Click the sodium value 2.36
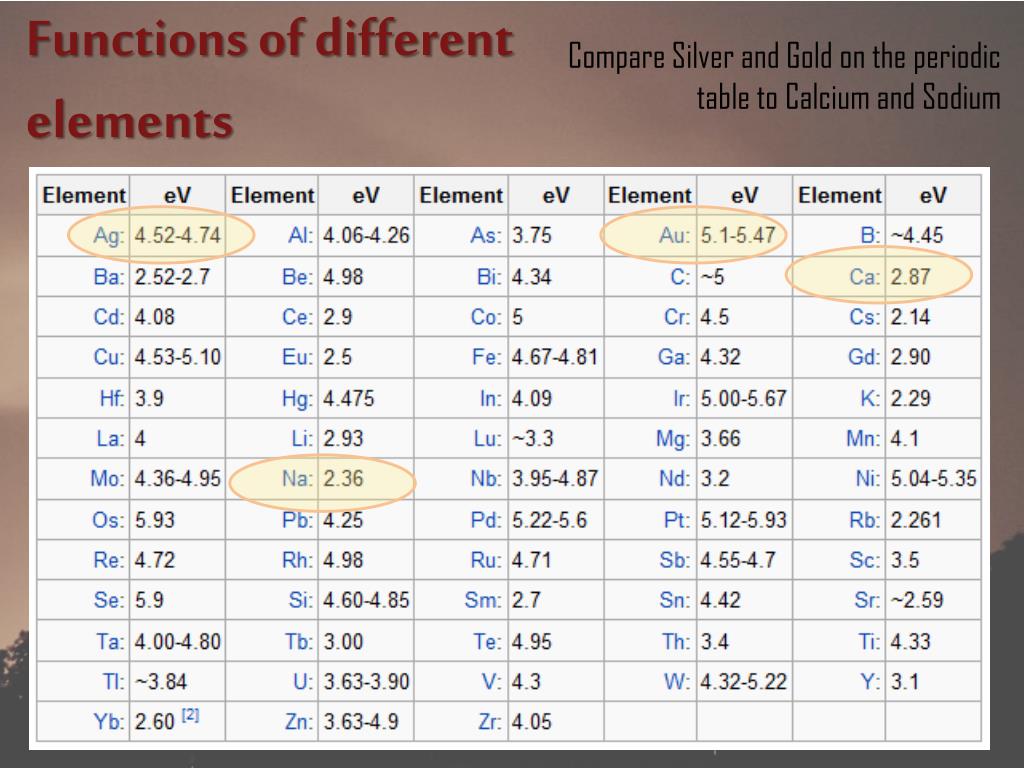The image size is (1024, 768). [343, 479]
